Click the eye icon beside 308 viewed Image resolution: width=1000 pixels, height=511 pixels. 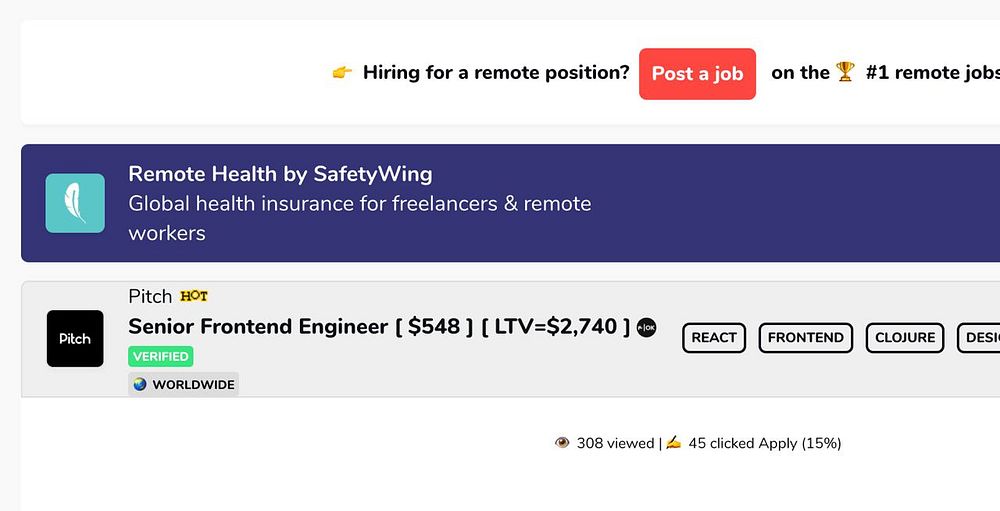[562, 443]
